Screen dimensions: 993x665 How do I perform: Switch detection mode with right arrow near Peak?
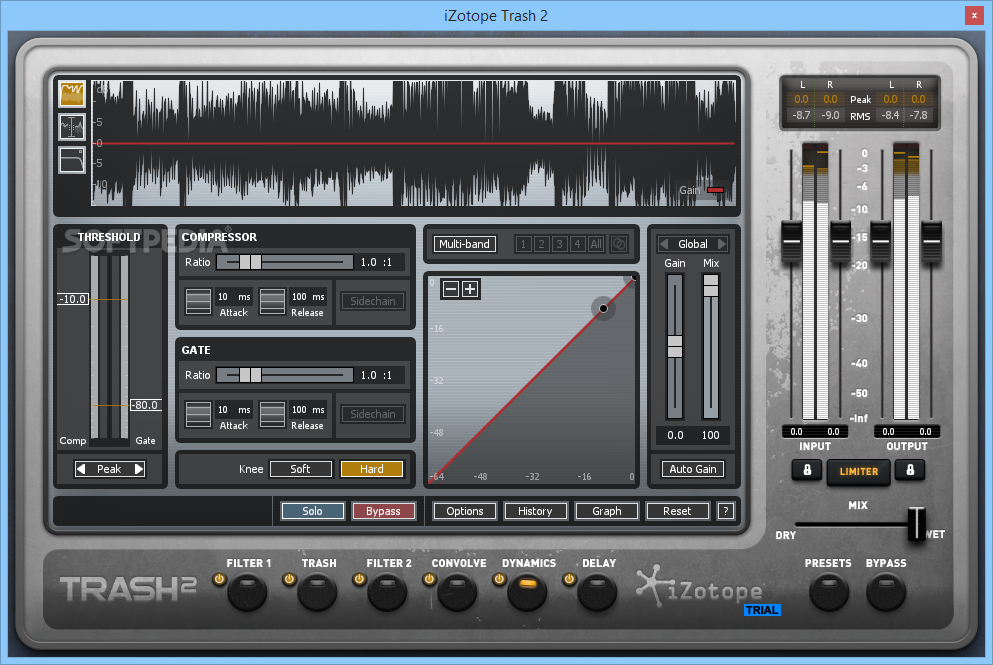(x=139, y=469)
